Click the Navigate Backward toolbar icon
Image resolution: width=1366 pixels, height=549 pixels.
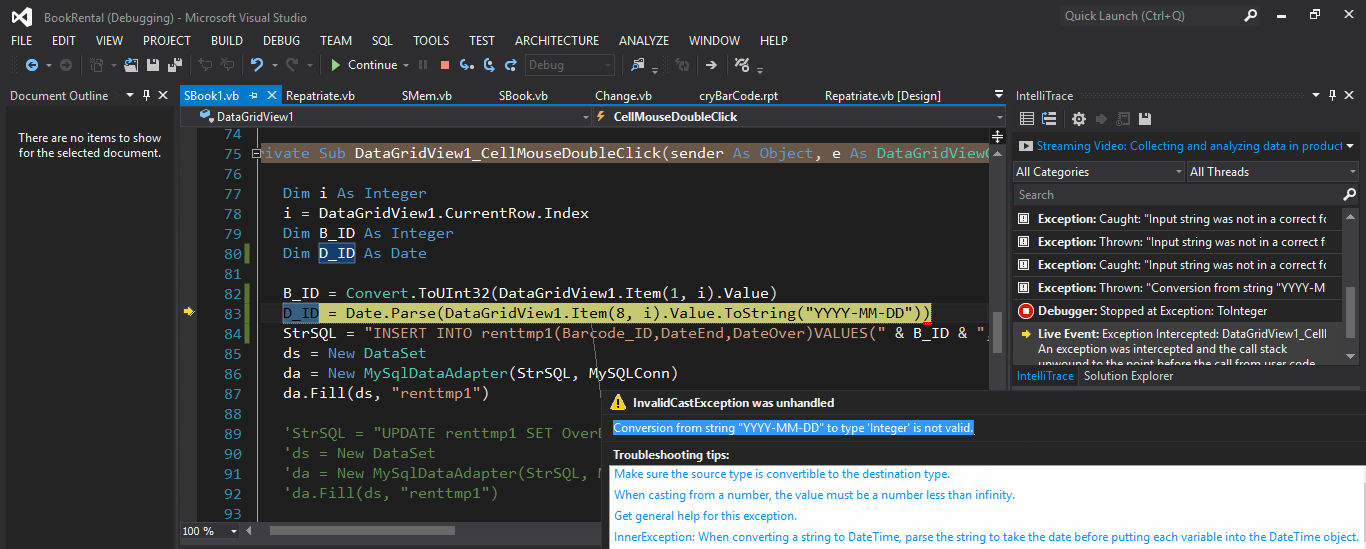click(31, 65)
